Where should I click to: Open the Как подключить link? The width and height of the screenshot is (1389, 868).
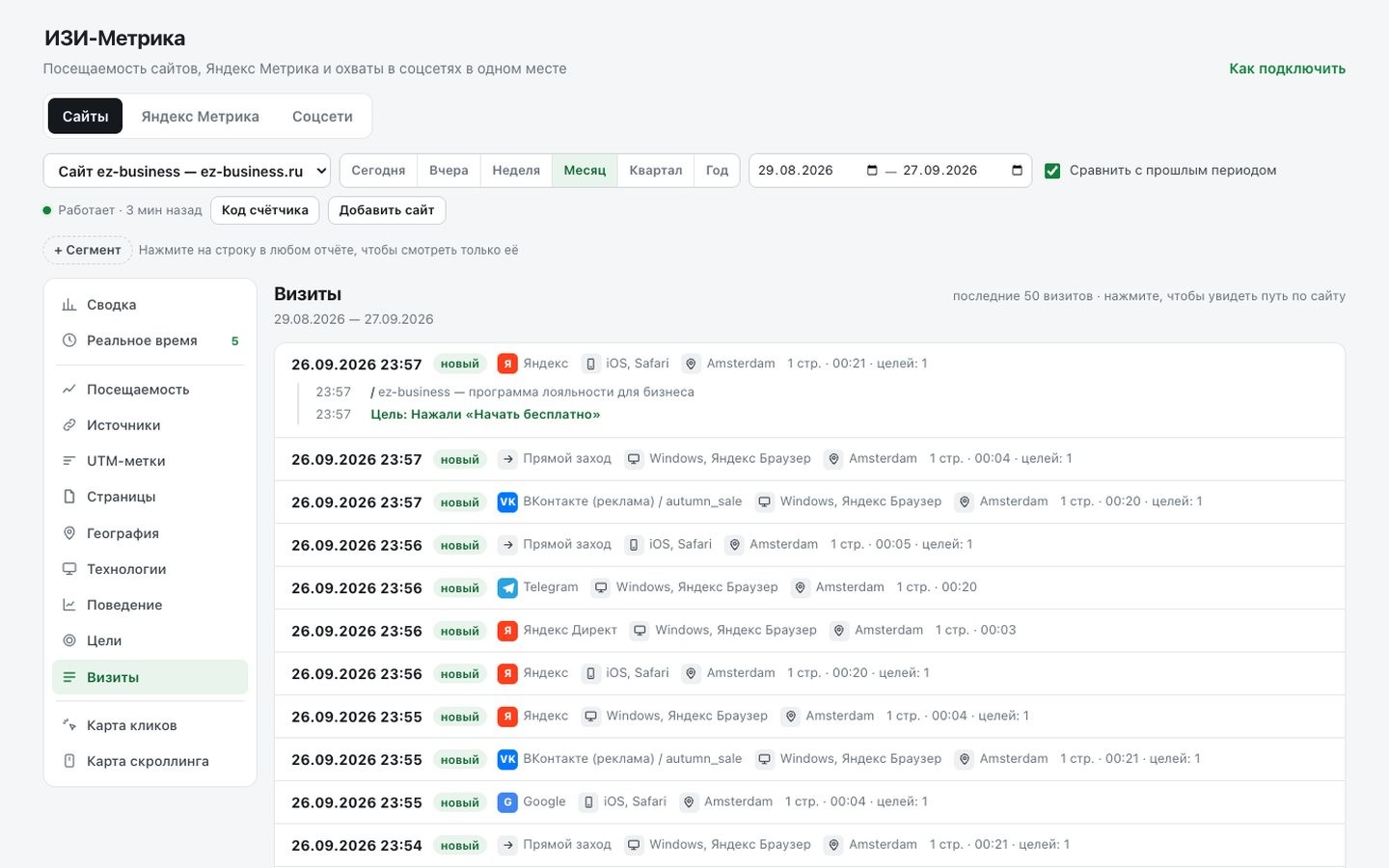[x=1287, y=68]
